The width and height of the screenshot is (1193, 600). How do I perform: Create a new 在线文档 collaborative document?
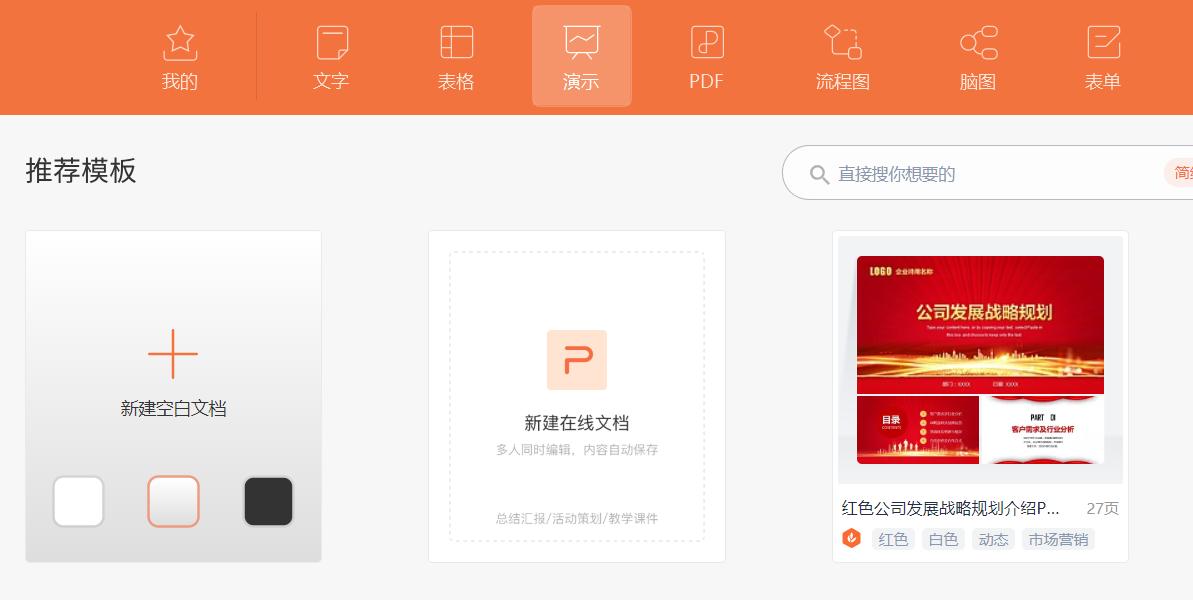(x=577, y=395)
